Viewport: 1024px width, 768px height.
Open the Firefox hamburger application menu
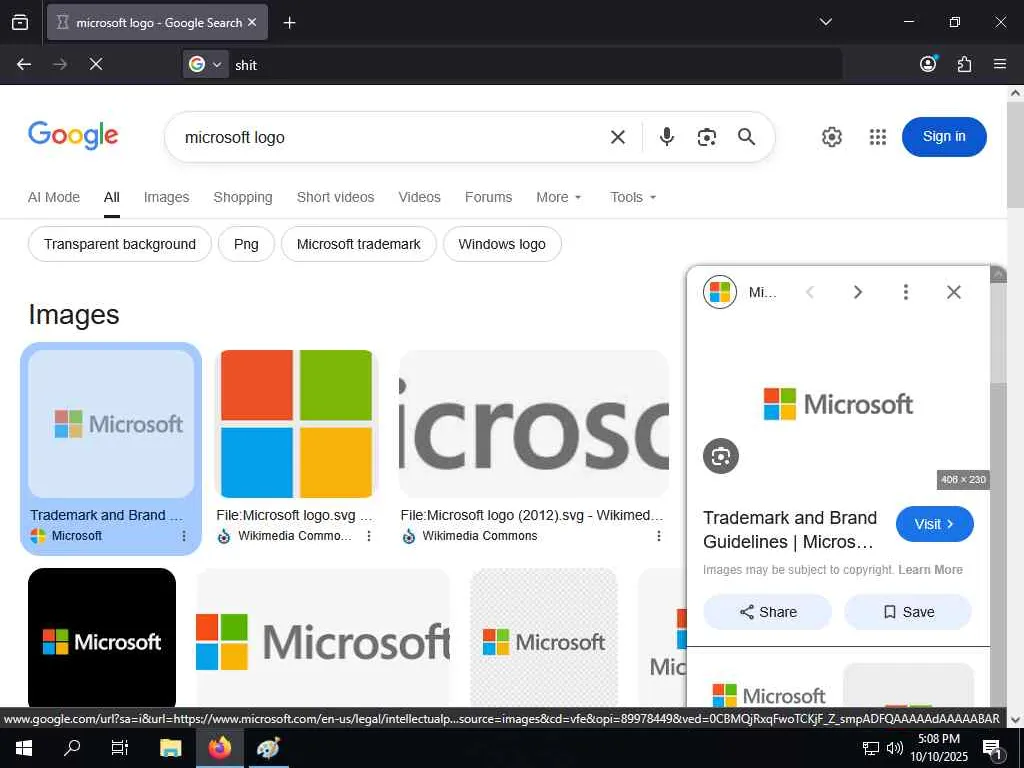pos(999,64)
